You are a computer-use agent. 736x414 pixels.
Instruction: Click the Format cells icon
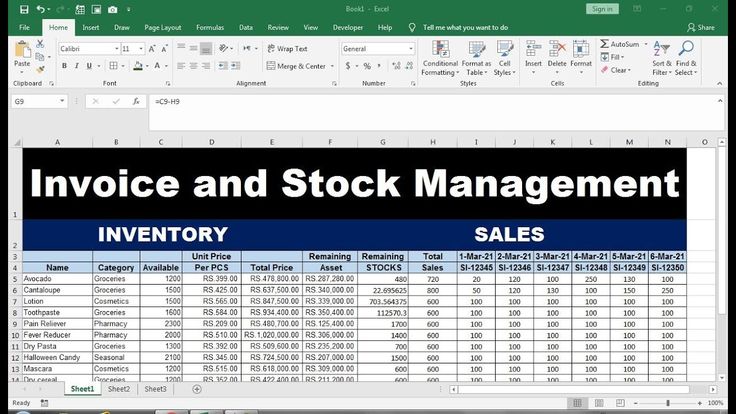tap(581, 49)
